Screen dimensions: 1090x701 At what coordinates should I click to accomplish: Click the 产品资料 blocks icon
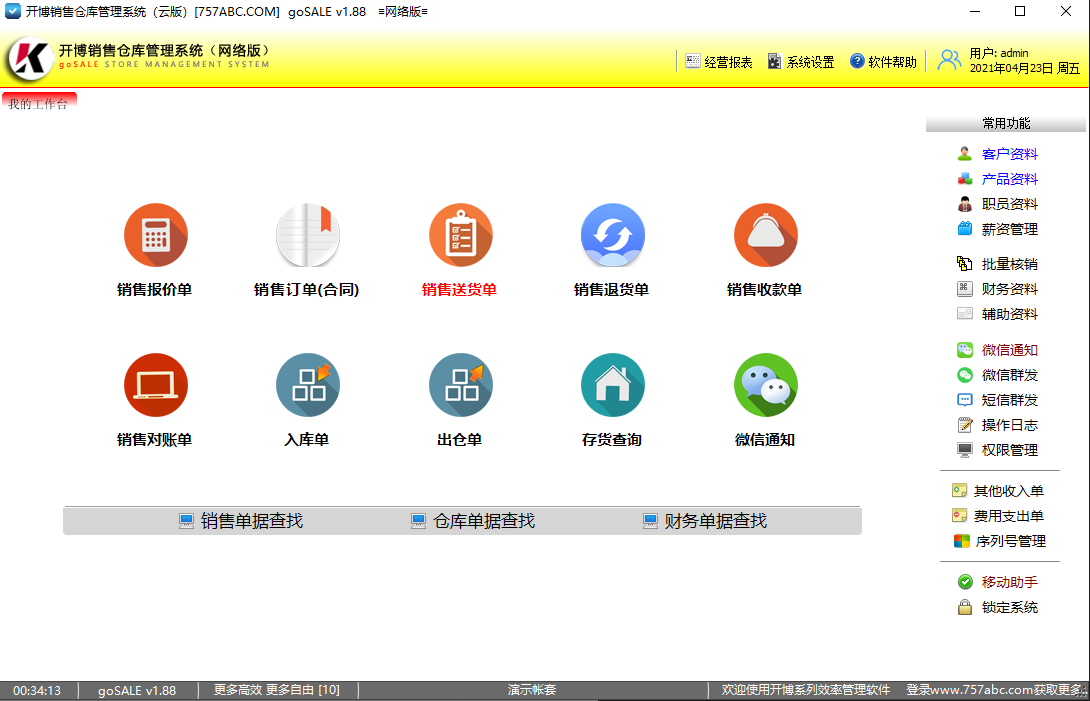[x=964, y=179]
